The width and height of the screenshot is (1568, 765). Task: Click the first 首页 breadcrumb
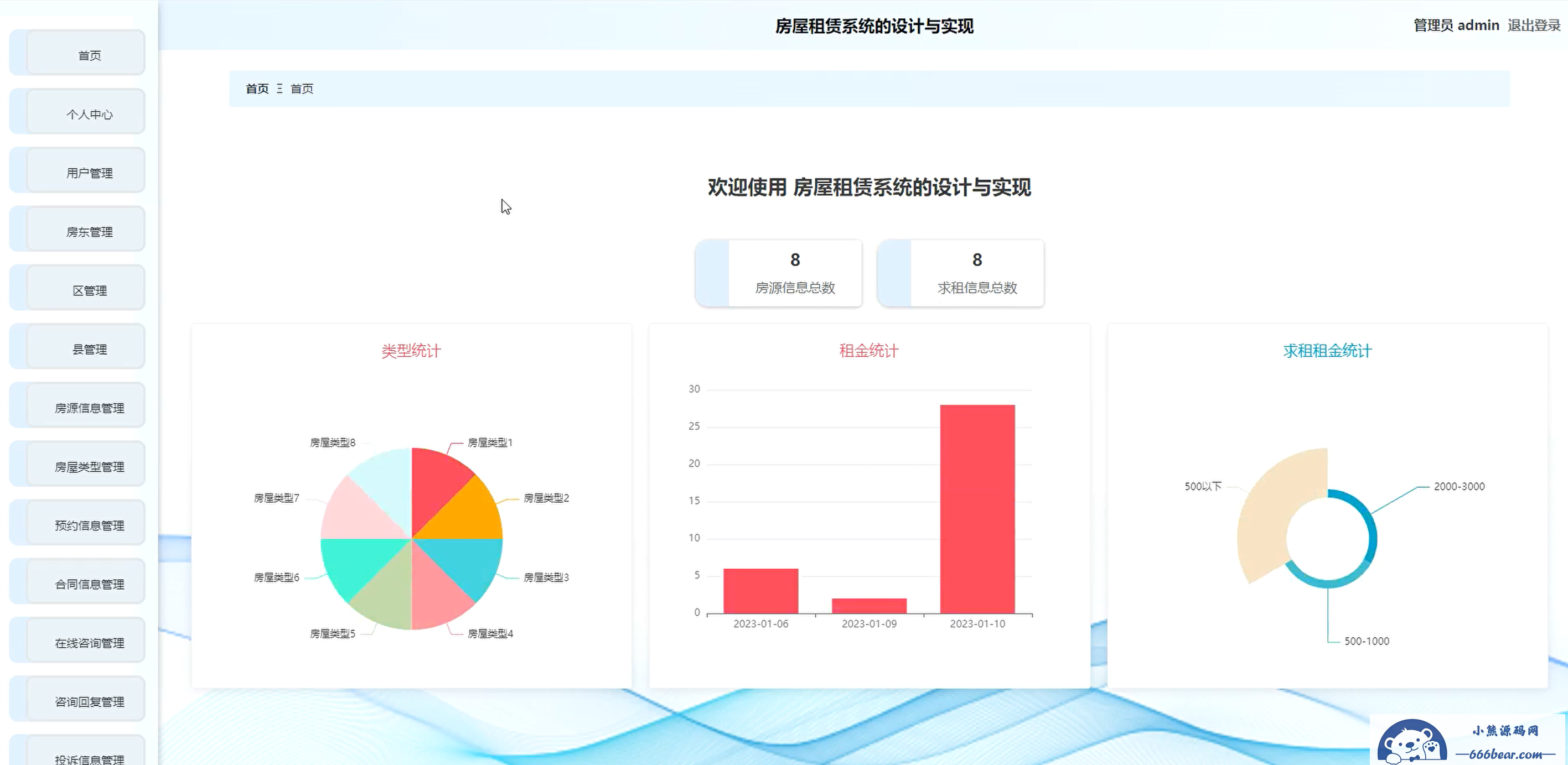coord(257,89)
